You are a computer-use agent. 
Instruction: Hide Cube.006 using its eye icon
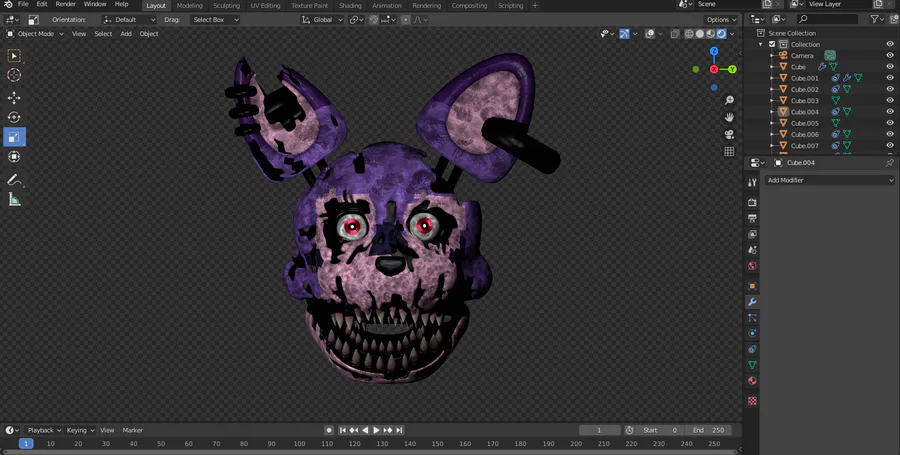click(x=890, y=134)
